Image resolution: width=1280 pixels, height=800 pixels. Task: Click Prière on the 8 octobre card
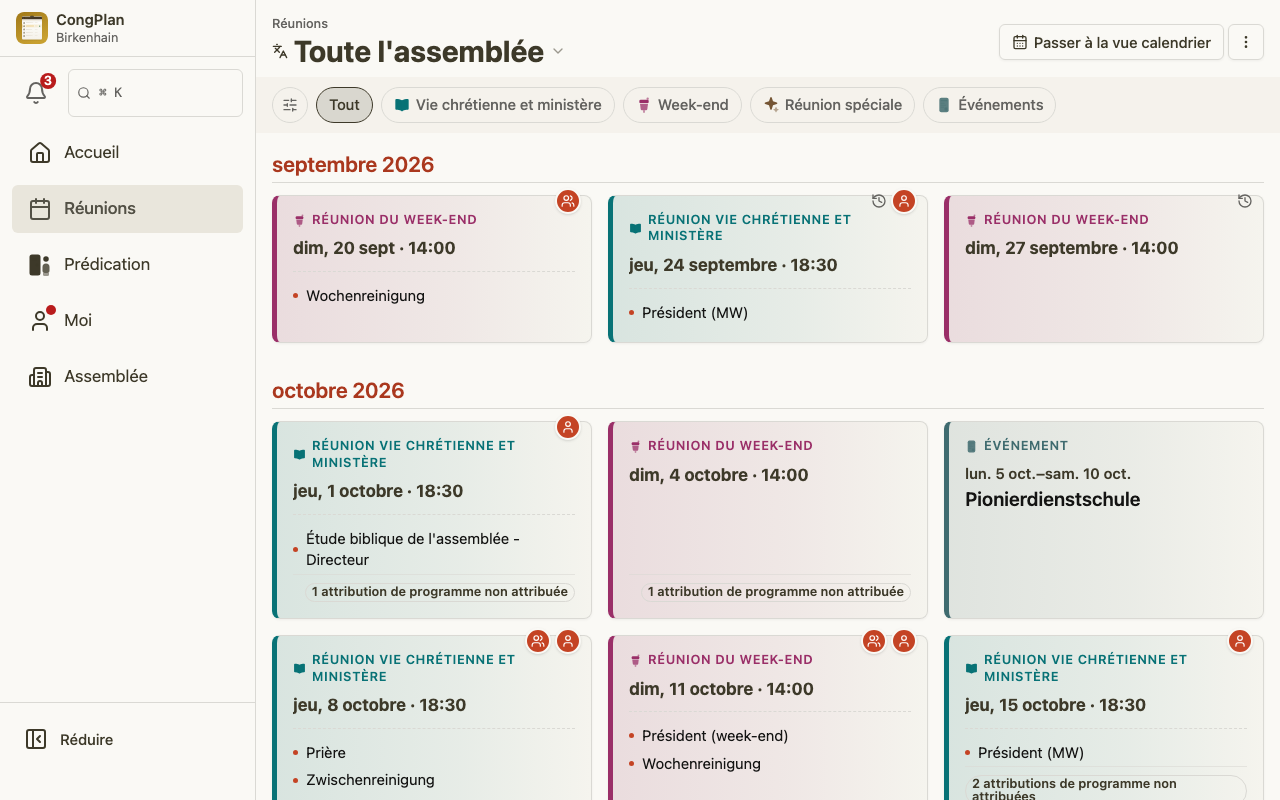tap(326, 753)
